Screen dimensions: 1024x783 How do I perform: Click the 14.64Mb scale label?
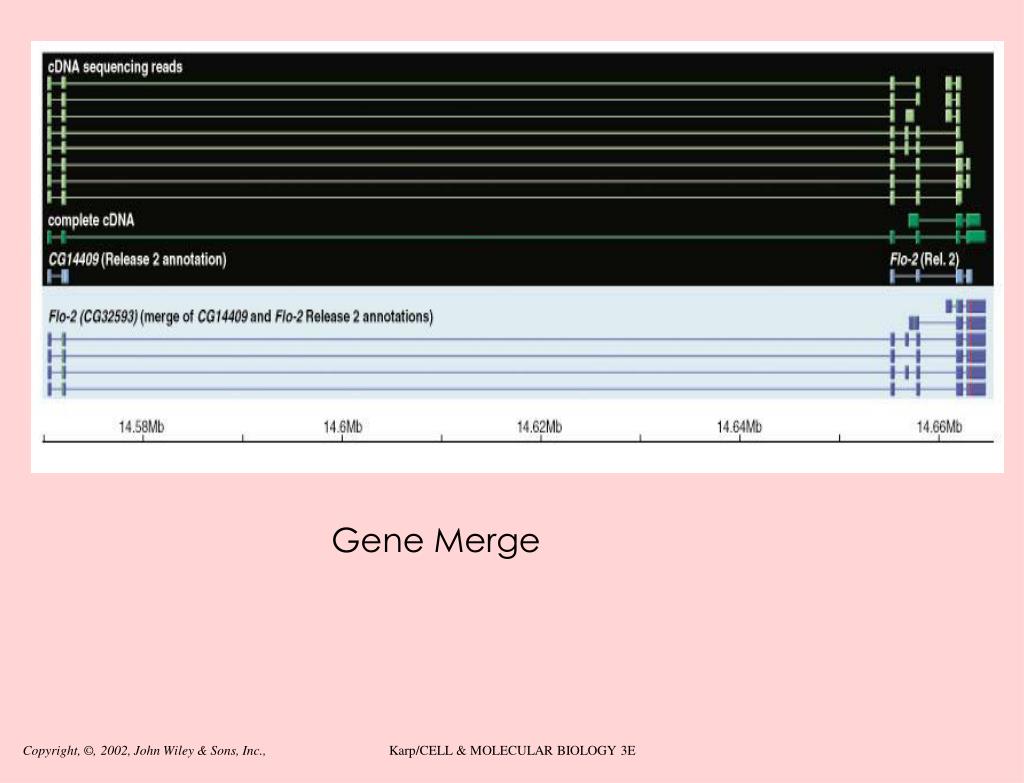(739, 427)
